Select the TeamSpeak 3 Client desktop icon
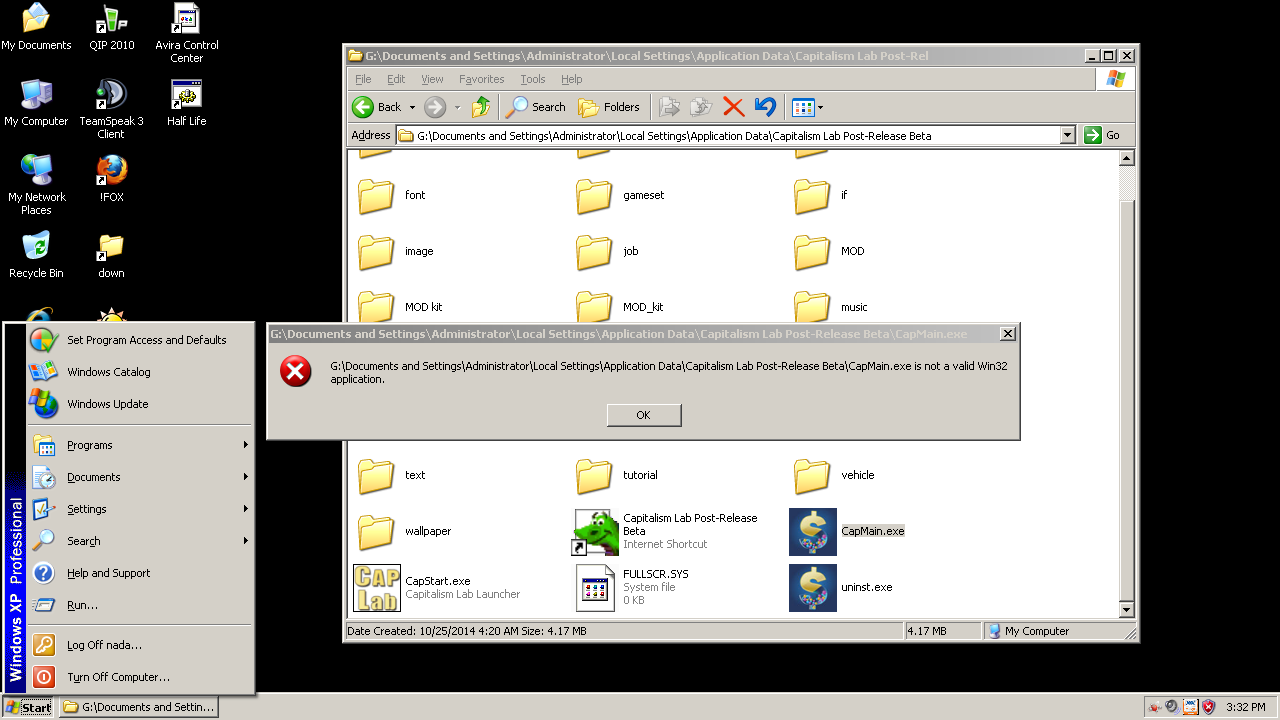The image size is (1280, 720). 111,109
